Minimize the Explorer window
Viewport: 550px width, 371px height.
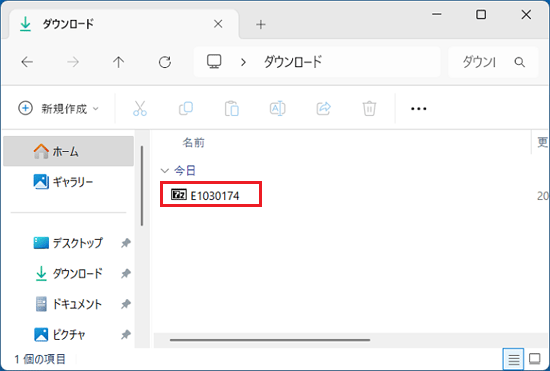[437, 14]
